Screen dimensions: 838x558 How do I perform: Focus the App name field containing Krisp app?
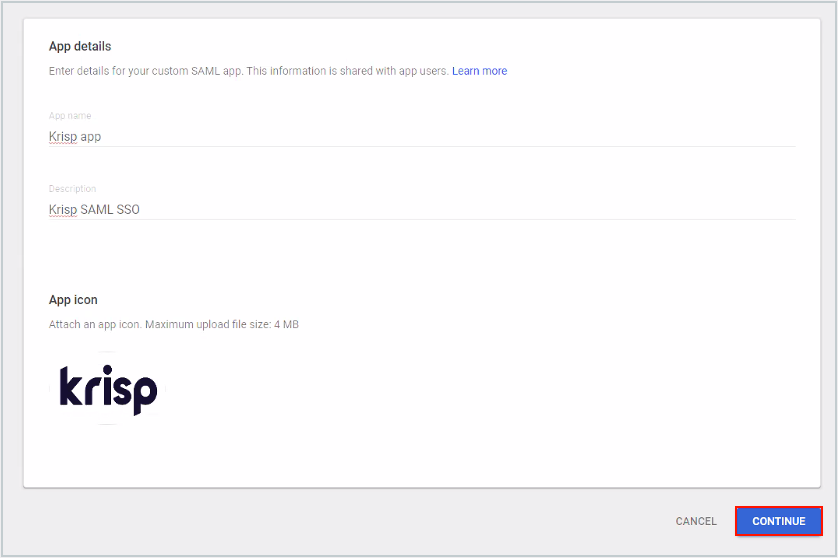pos(422,137)
